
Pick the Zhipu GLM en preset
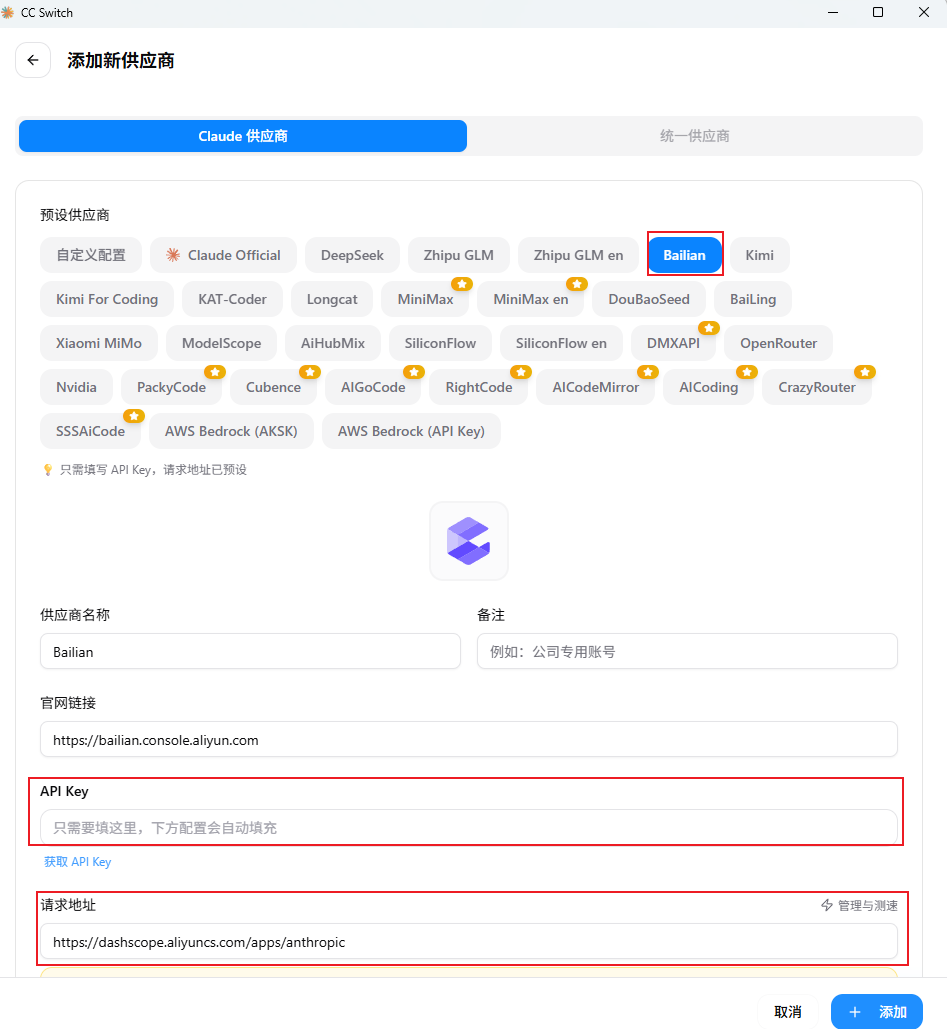coord(578,255)
